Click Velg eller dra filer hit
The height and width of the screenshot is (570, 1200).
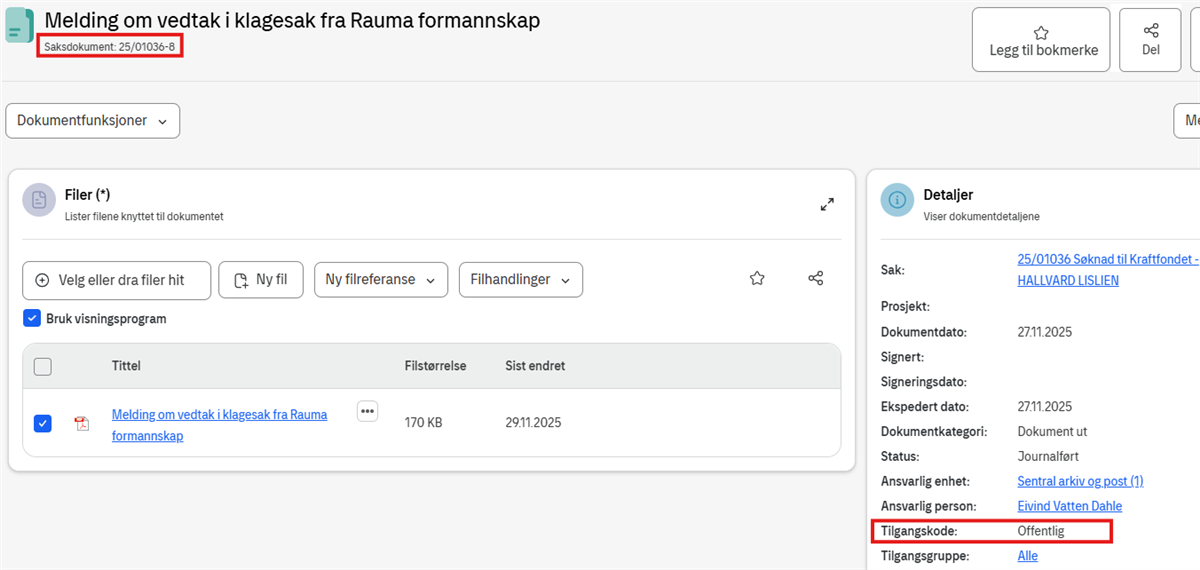[116, 280]
